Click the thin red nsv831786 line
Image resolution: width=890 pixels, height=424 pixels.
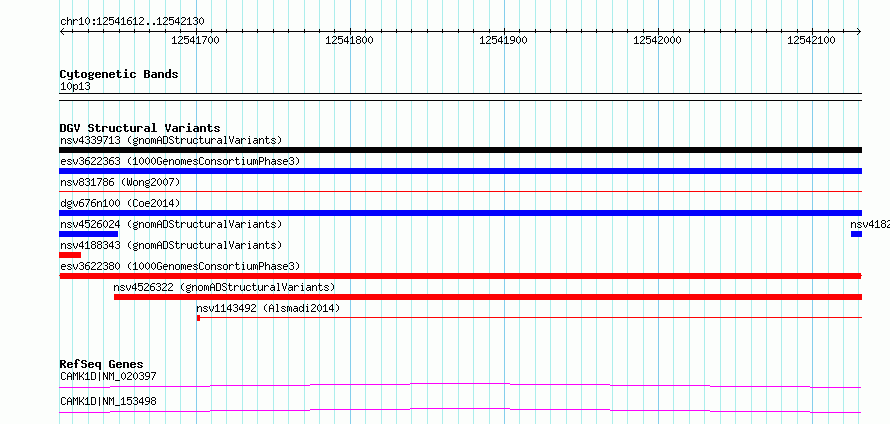[460, 192]
